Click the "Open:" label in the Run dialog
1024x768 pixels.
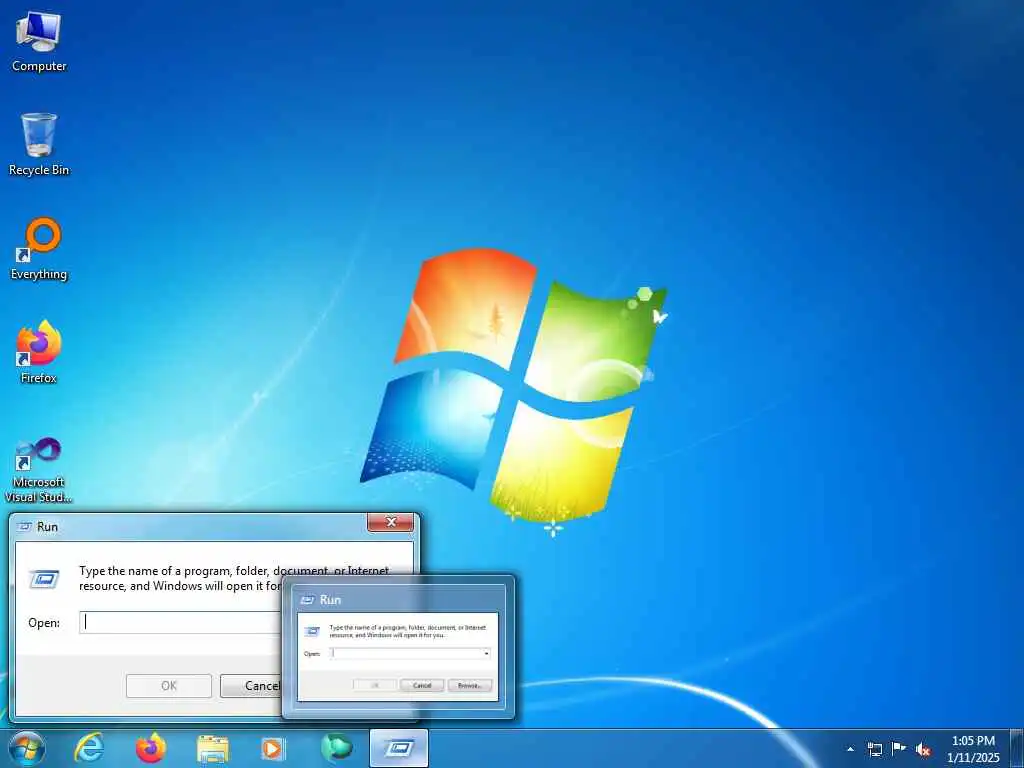(44, 623)
